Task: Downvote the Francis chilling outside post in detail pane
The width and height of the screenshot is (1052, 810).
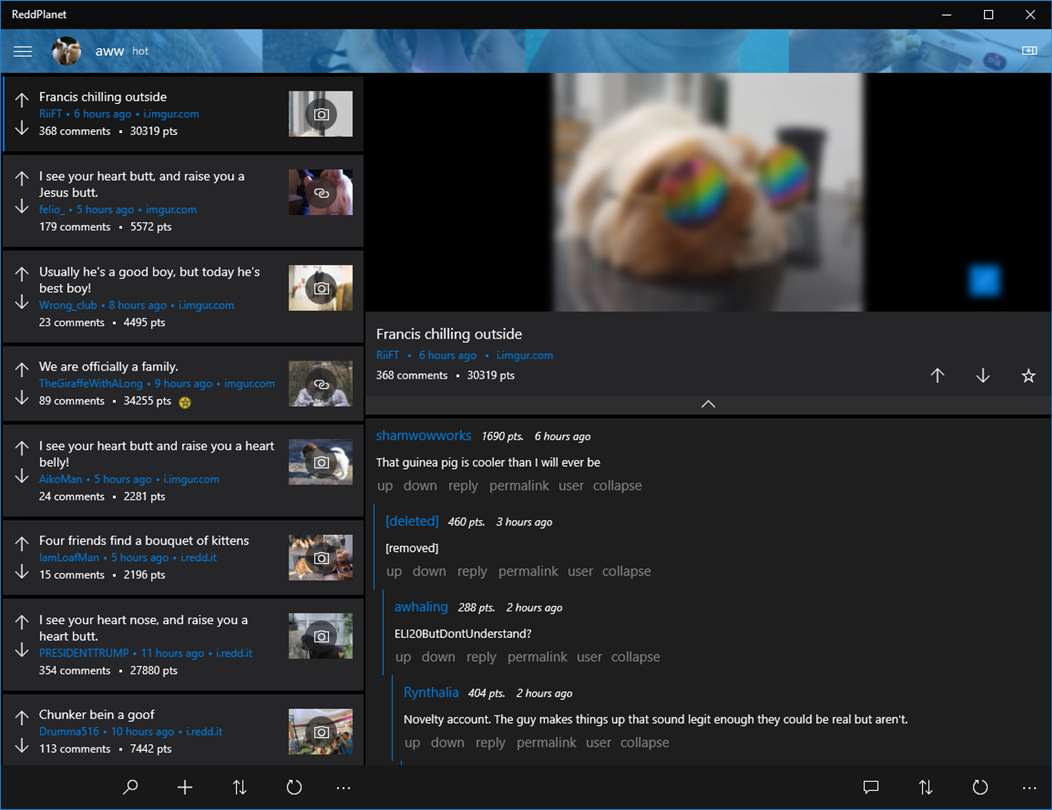Action: 983,376
